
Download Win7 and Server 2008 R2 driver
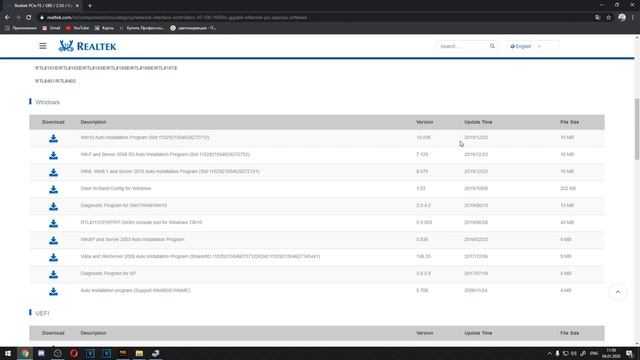click(x=53, y=156)
